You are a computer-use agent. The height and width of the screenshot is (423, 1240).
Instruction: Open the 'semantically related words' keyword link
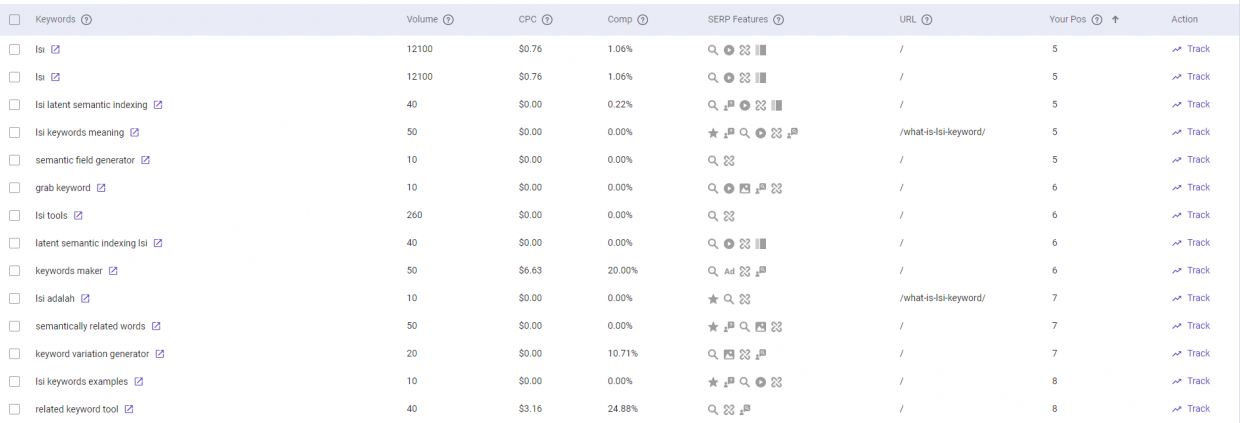click(x=90, y=326)
